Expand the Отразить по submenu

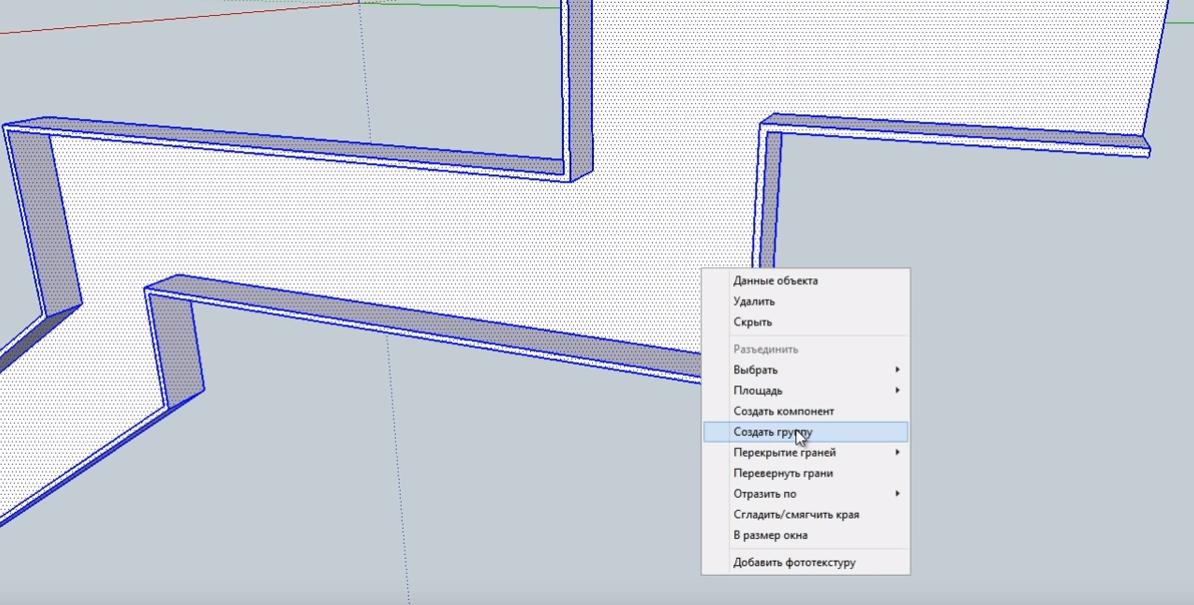pos(764,494)
